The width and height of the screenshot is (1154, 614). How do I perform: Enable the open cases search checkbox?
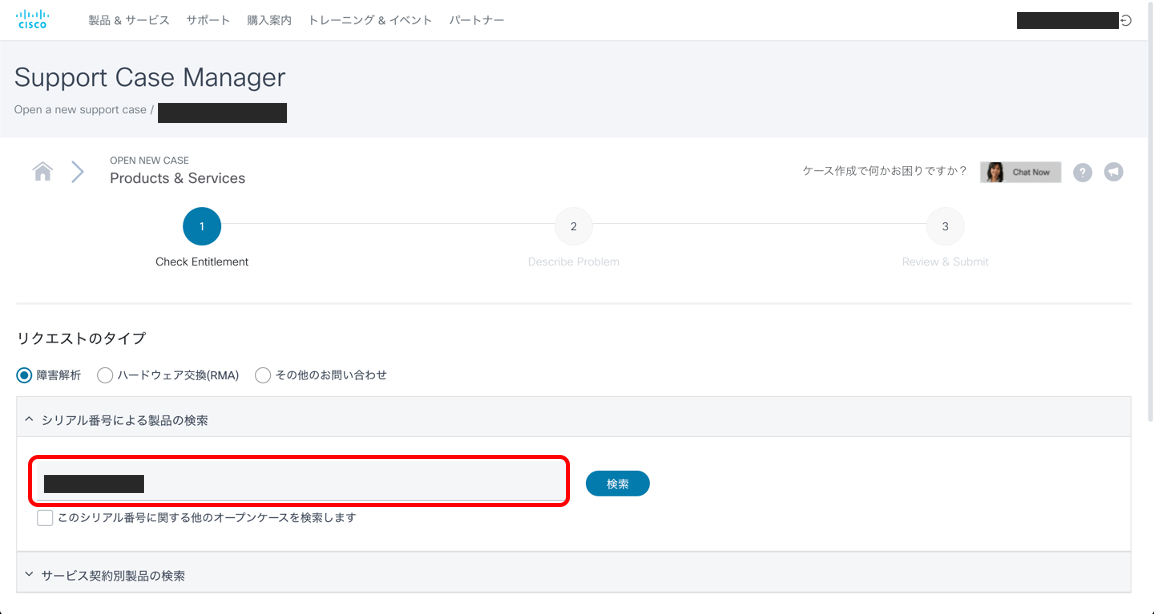point(45,517)
